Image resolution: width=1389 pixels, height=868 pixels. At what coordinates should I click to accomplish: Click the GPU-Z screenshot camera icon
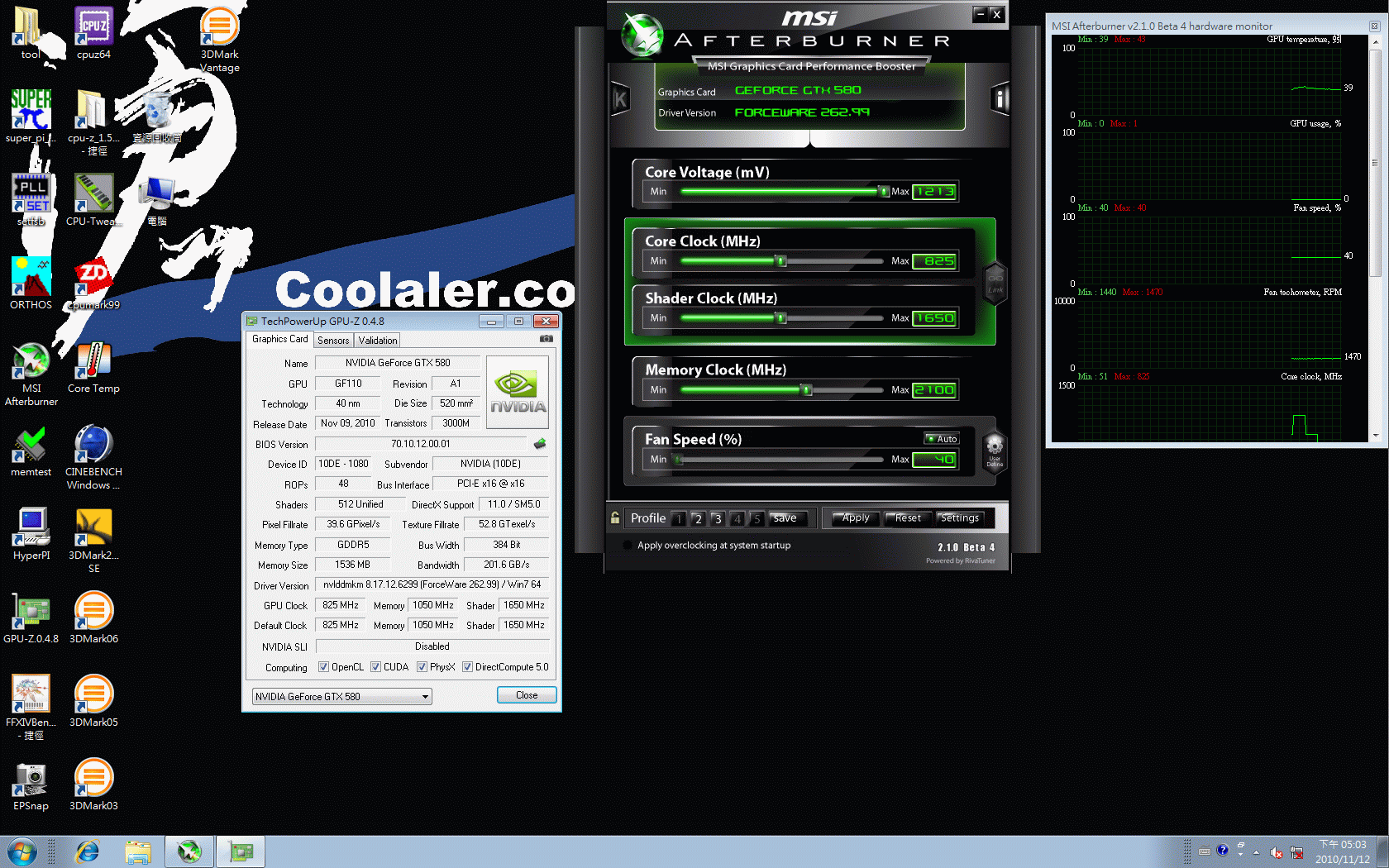pyautogui.click(x=546, y=339)
